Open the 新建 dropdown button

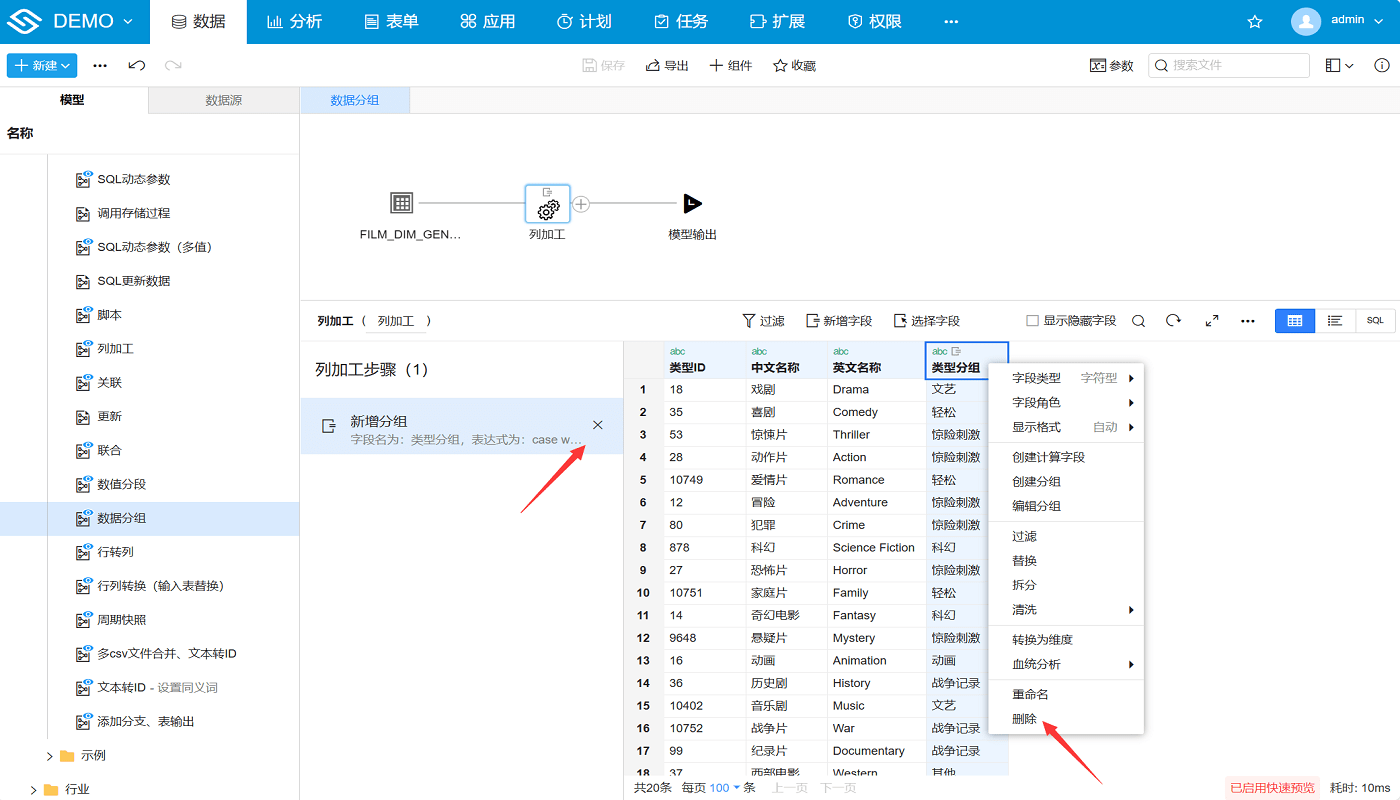click(x=42, y=65)
